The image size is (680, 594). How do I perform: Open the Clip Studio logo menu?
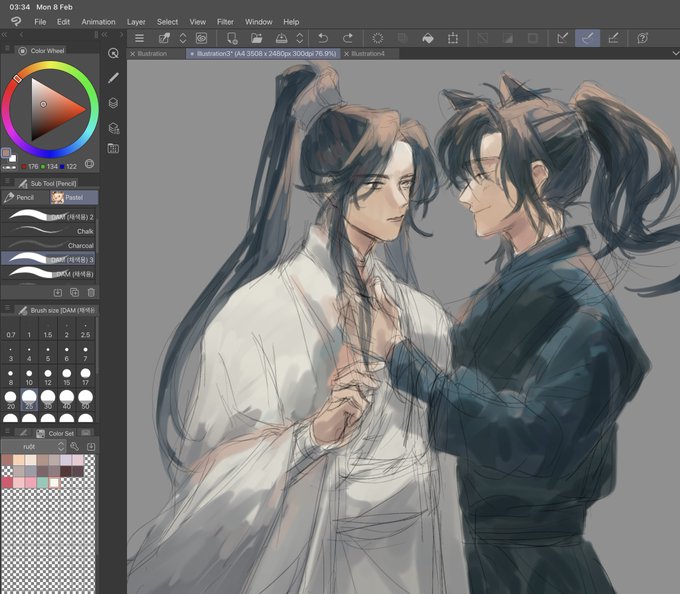16,22
